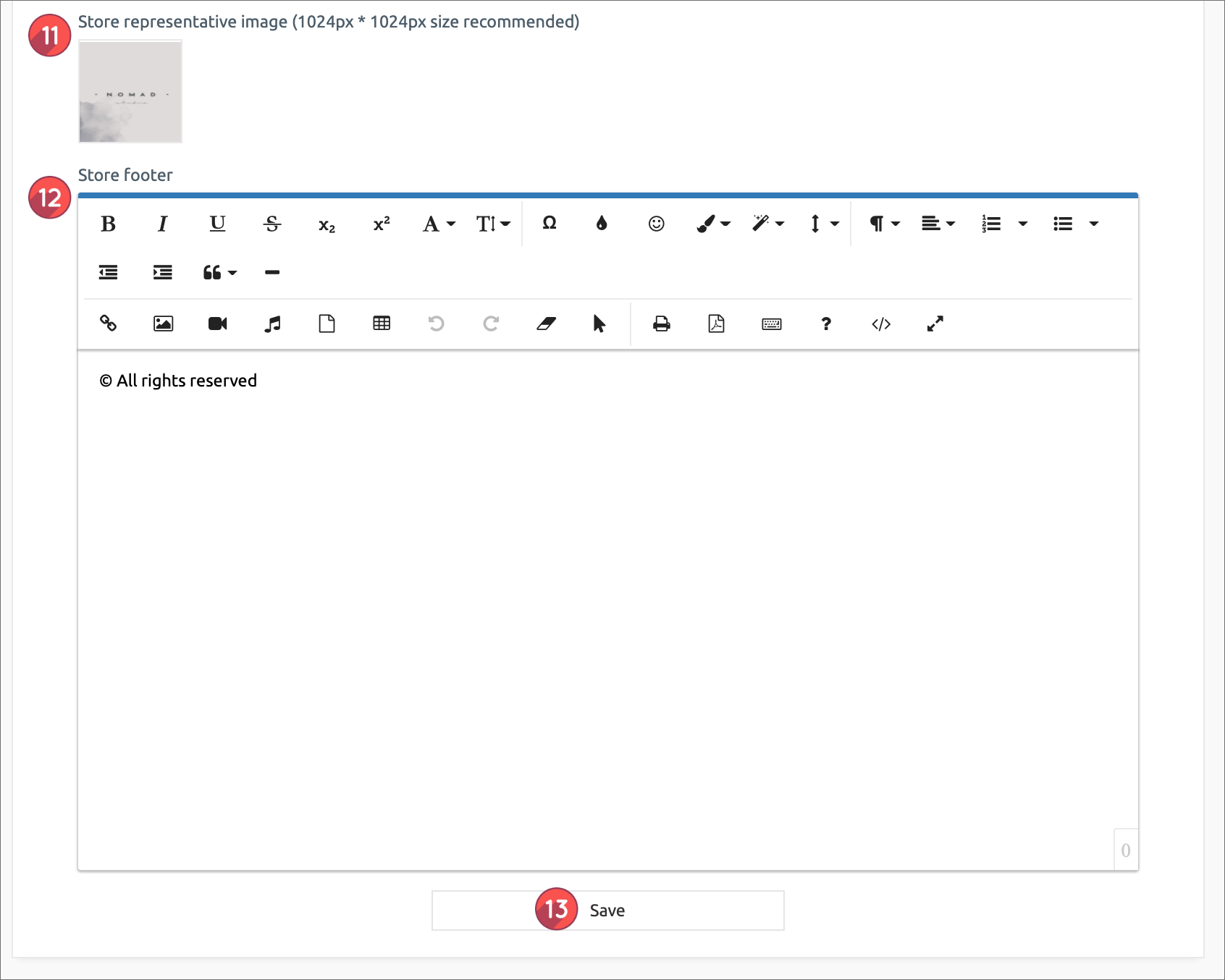Viewport: 1225px width, 980px height.
Task: Open the font size dropdown
Action: pos(493,224)
